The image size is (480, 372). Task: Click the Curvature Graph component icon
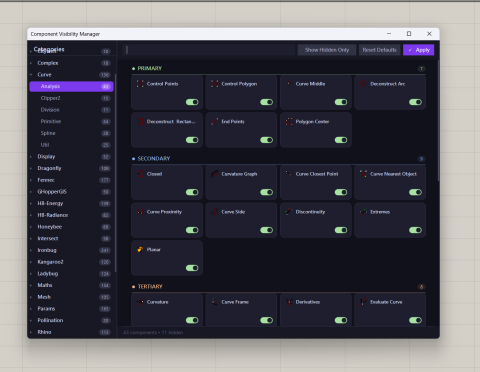[x=215, y=174]
